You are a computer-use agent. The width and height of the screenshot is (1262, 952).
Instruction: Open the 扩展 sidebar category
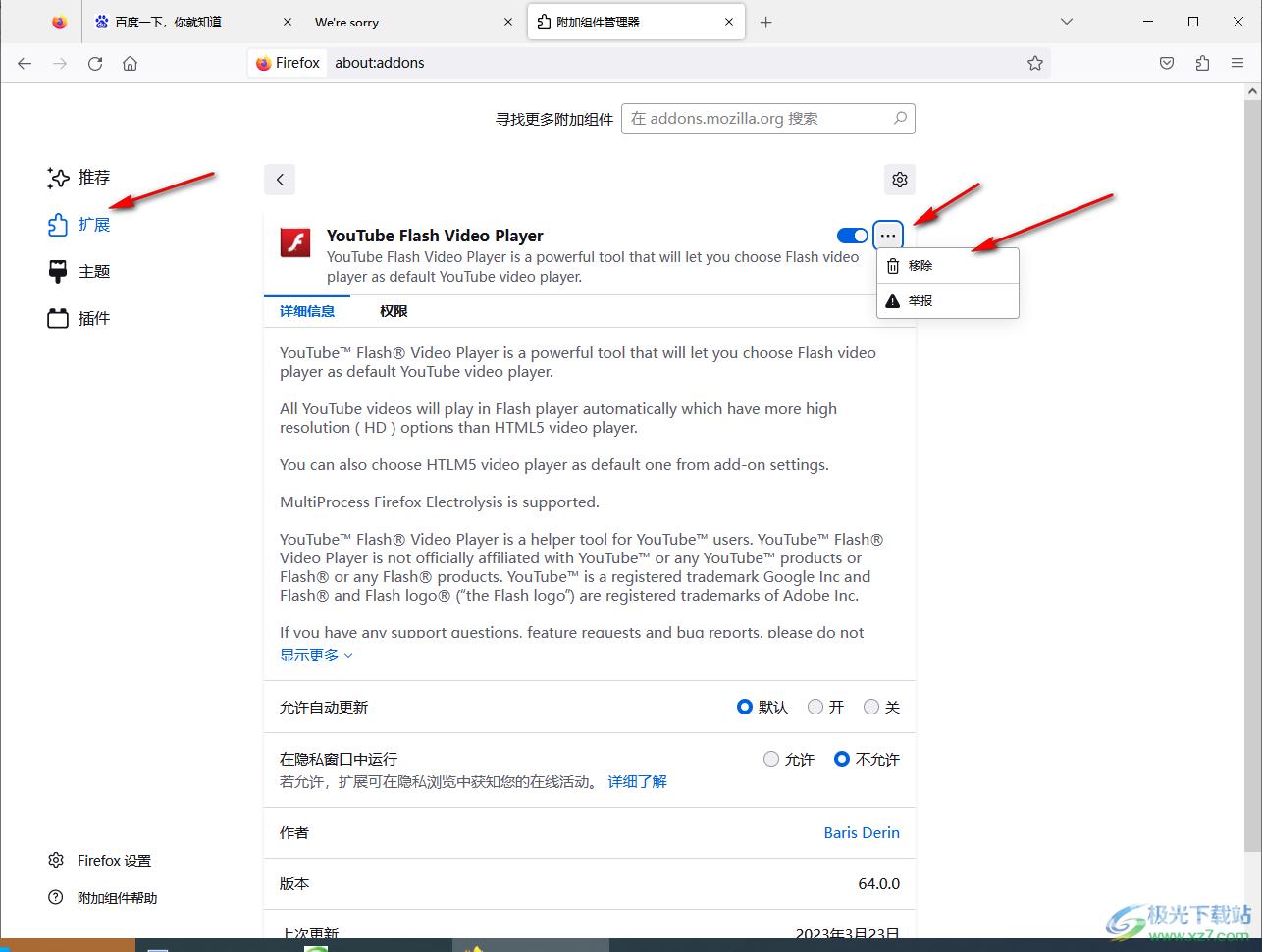79,225
